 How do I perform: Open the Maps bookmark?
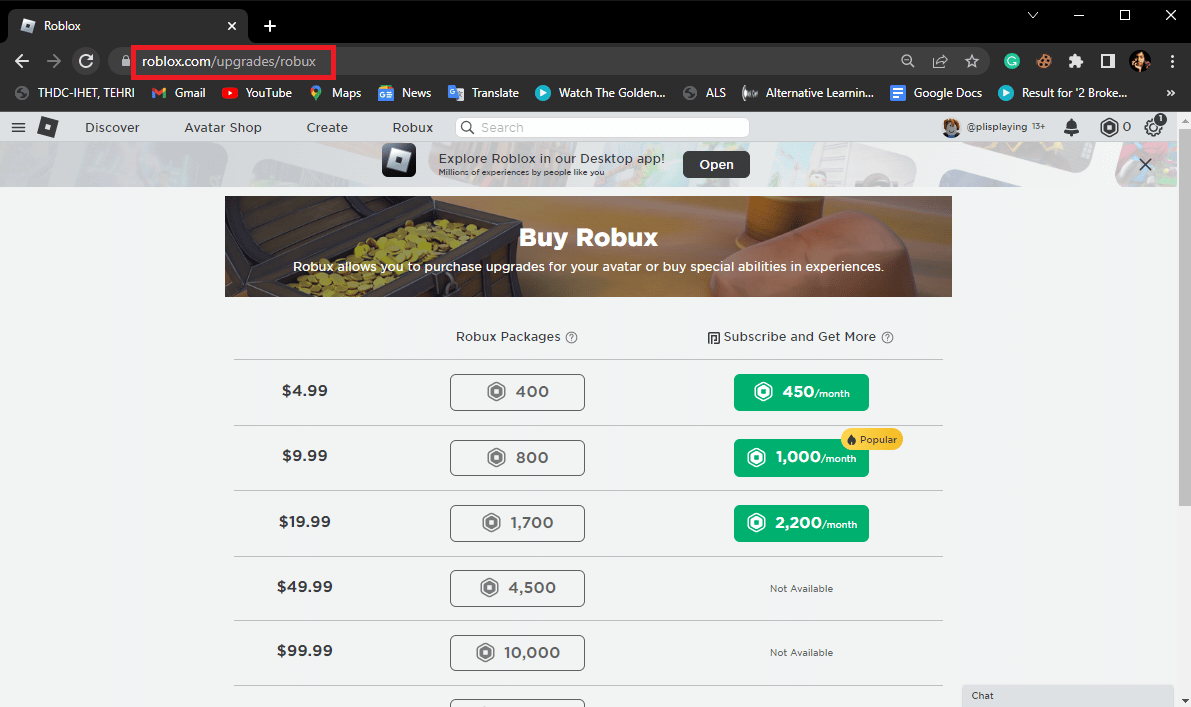coord(335,93)
